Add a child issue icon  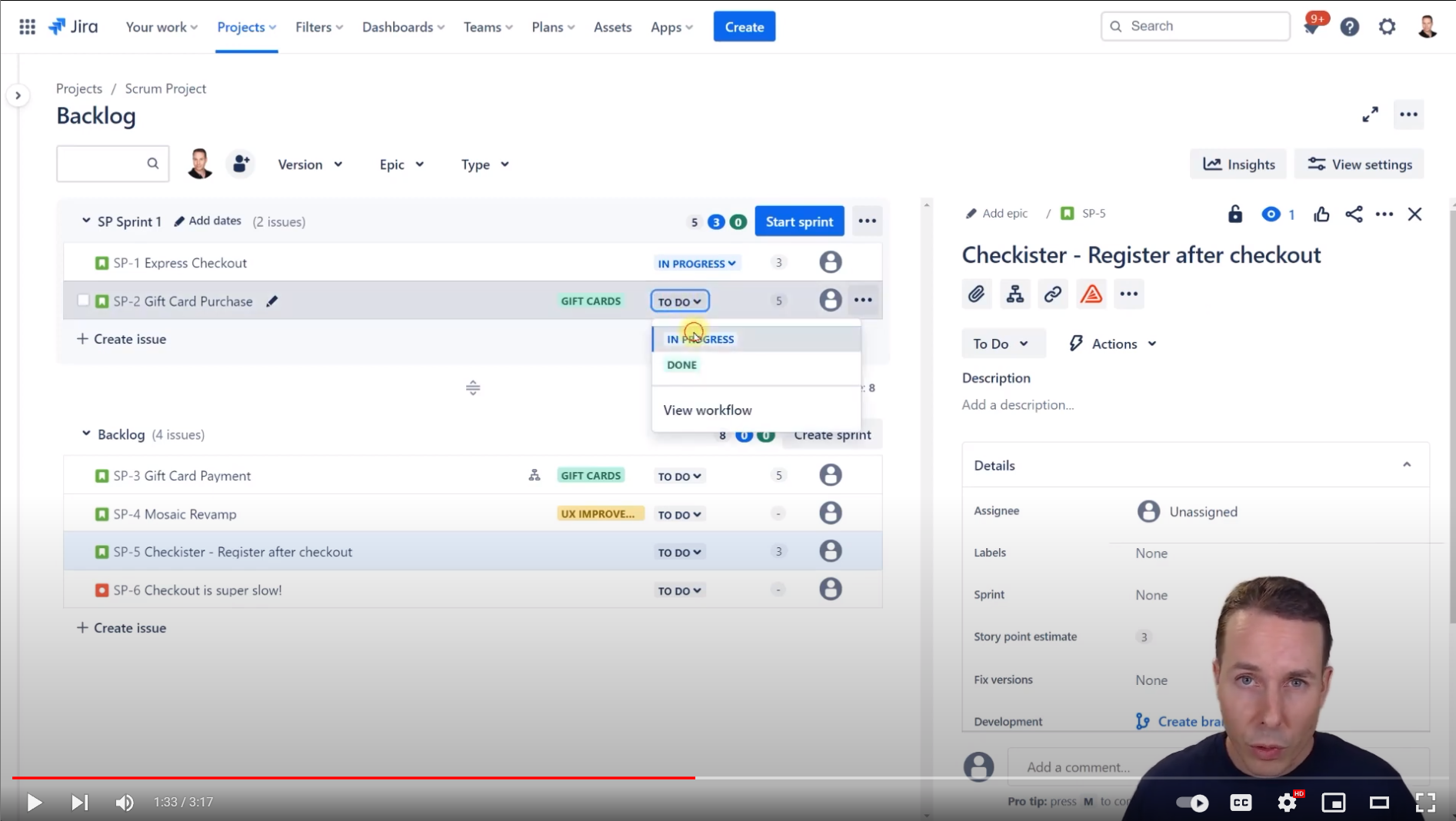pos(1015,294)
